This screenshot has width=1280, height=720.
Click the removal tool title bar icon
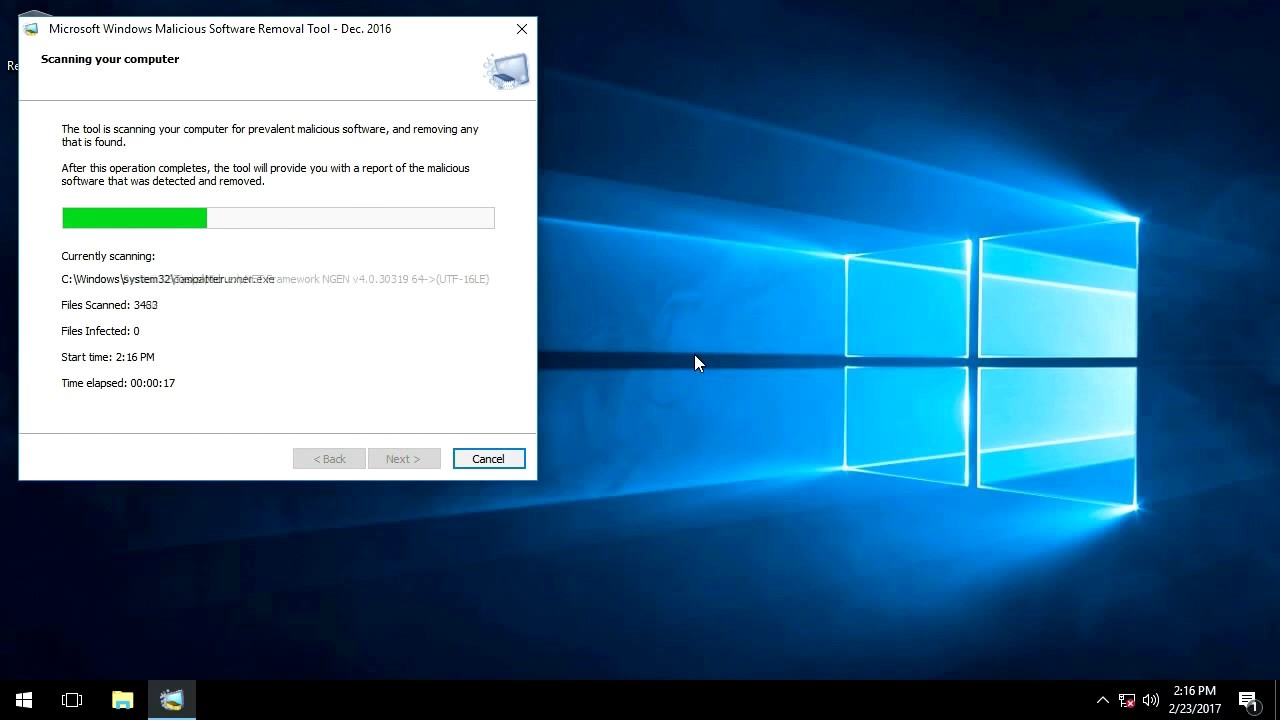point(31,29)
